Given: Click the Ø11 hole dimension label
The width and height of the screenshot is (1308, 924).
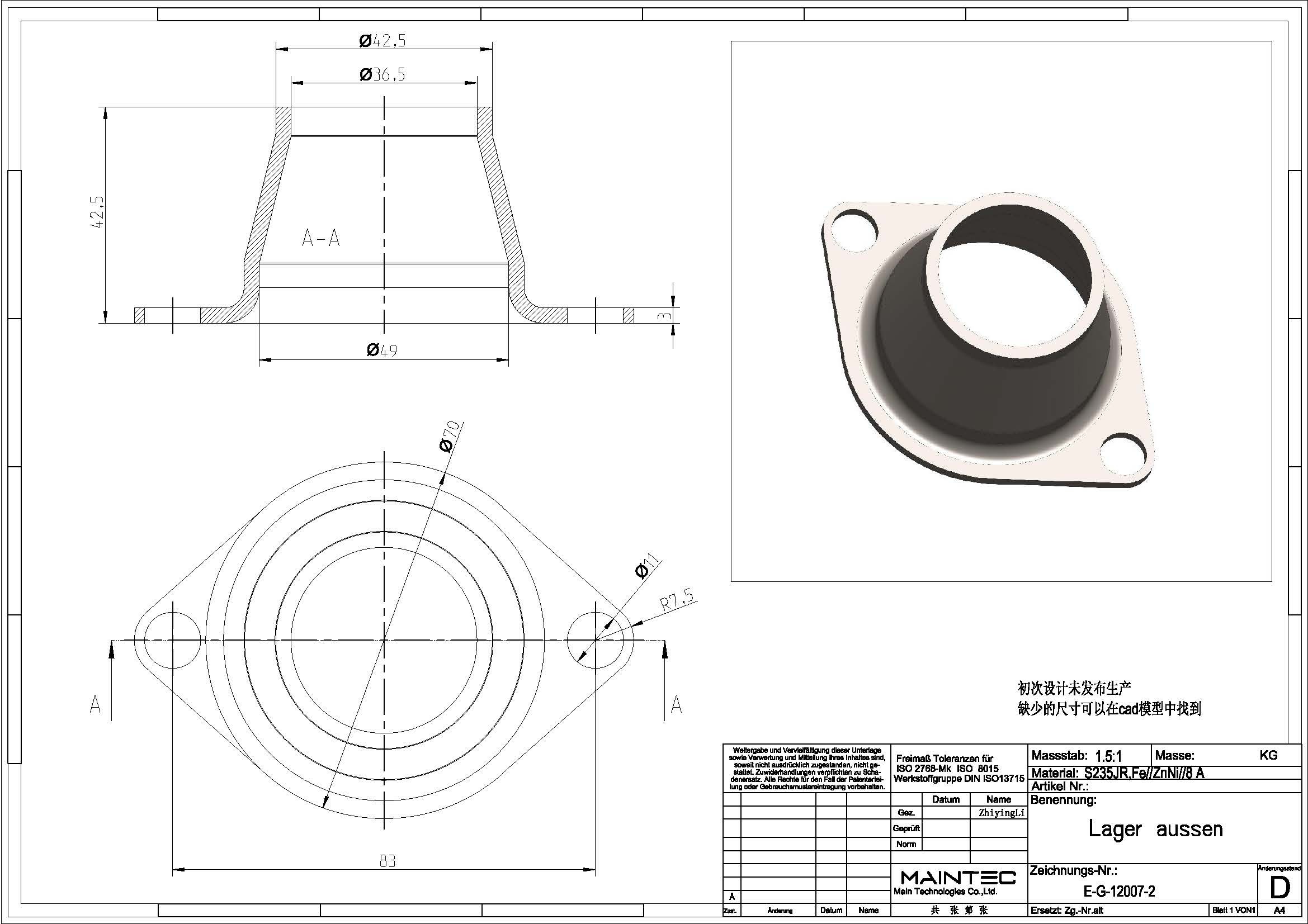Looking at the screenshot, I should click(646, 566).
